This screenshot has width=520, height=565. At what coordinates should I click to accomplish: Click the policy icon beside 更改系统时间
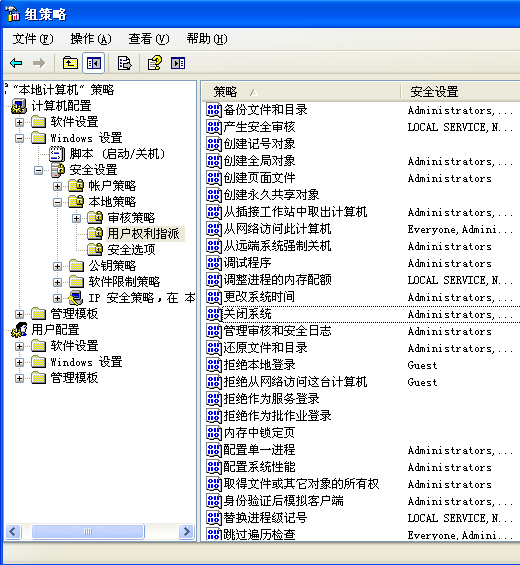pyautogui.click(x=213, y=297)
